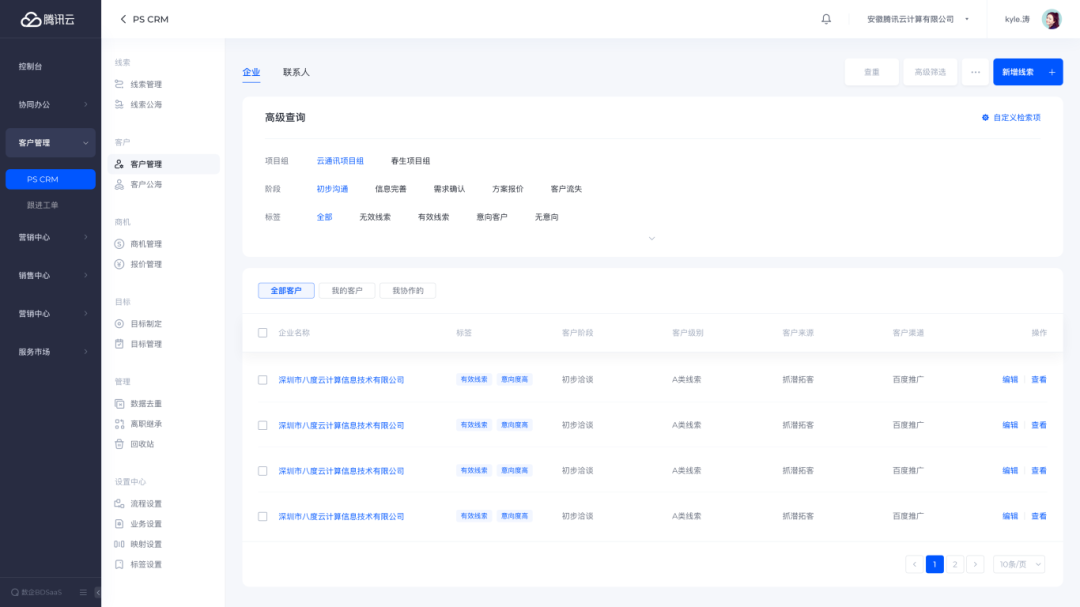
Task: Collapse the sidebar with the bottom arrow
Action: point(97,592)
